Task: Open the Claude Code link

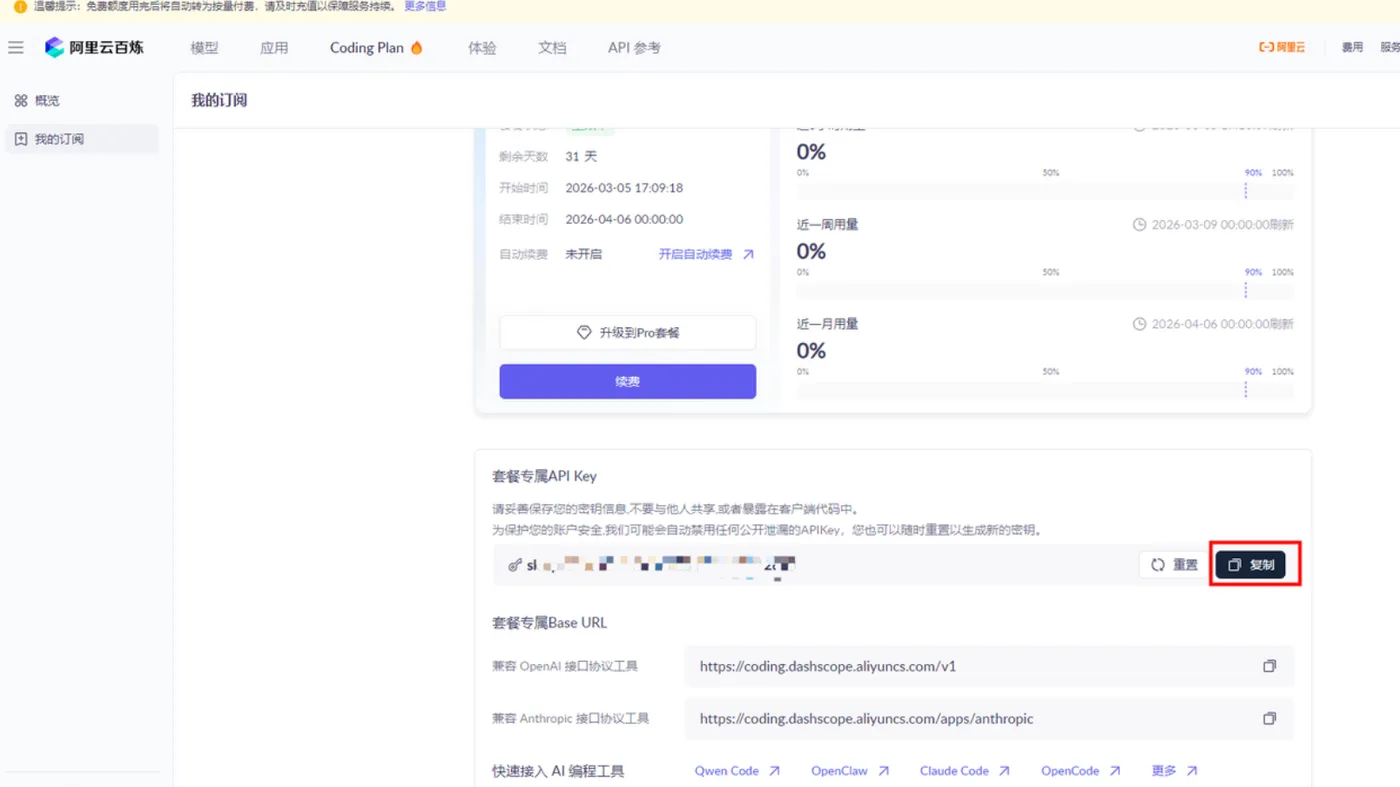Action: (965, 771)
